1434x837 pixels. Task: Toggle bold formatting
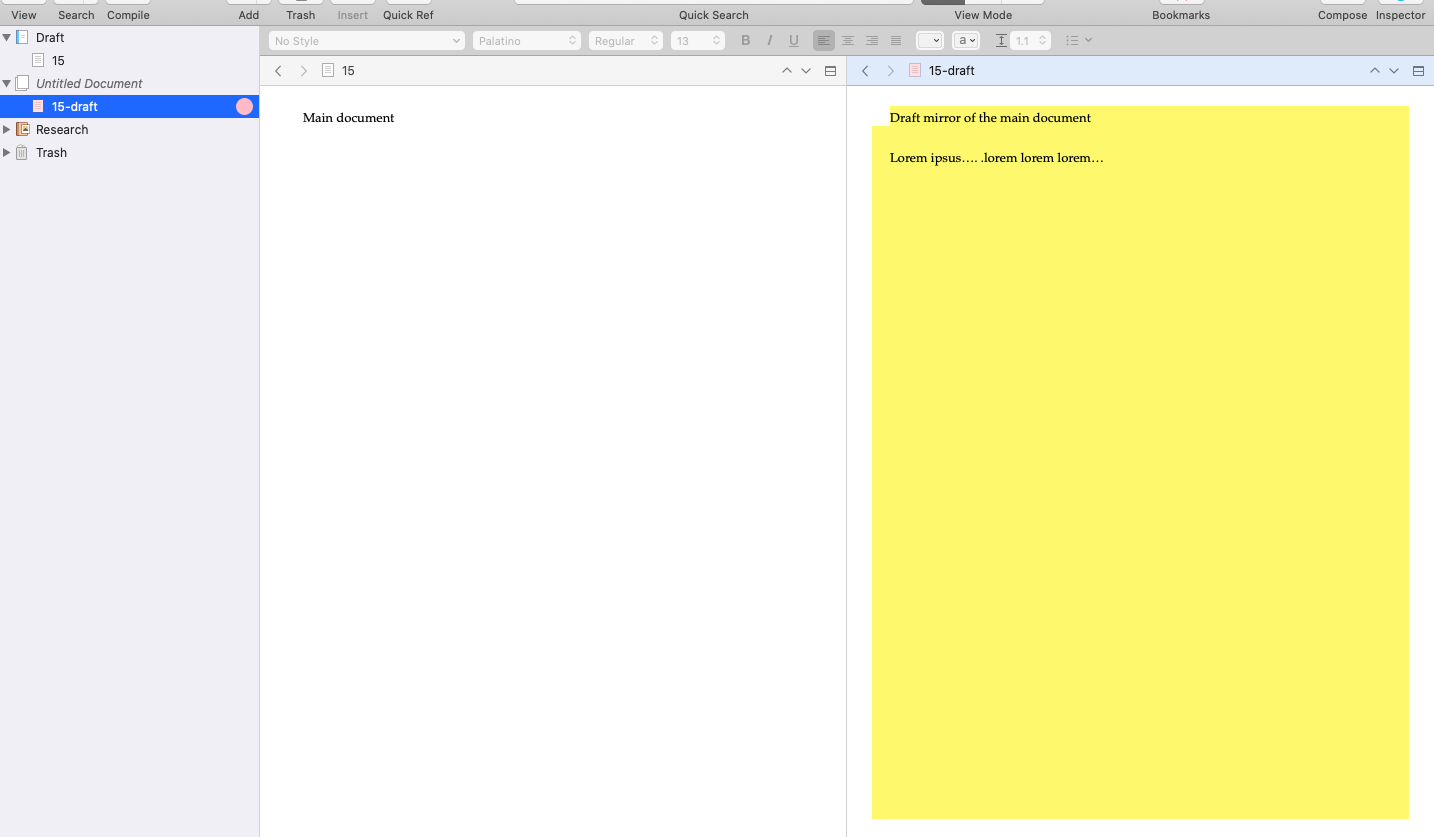745,41
